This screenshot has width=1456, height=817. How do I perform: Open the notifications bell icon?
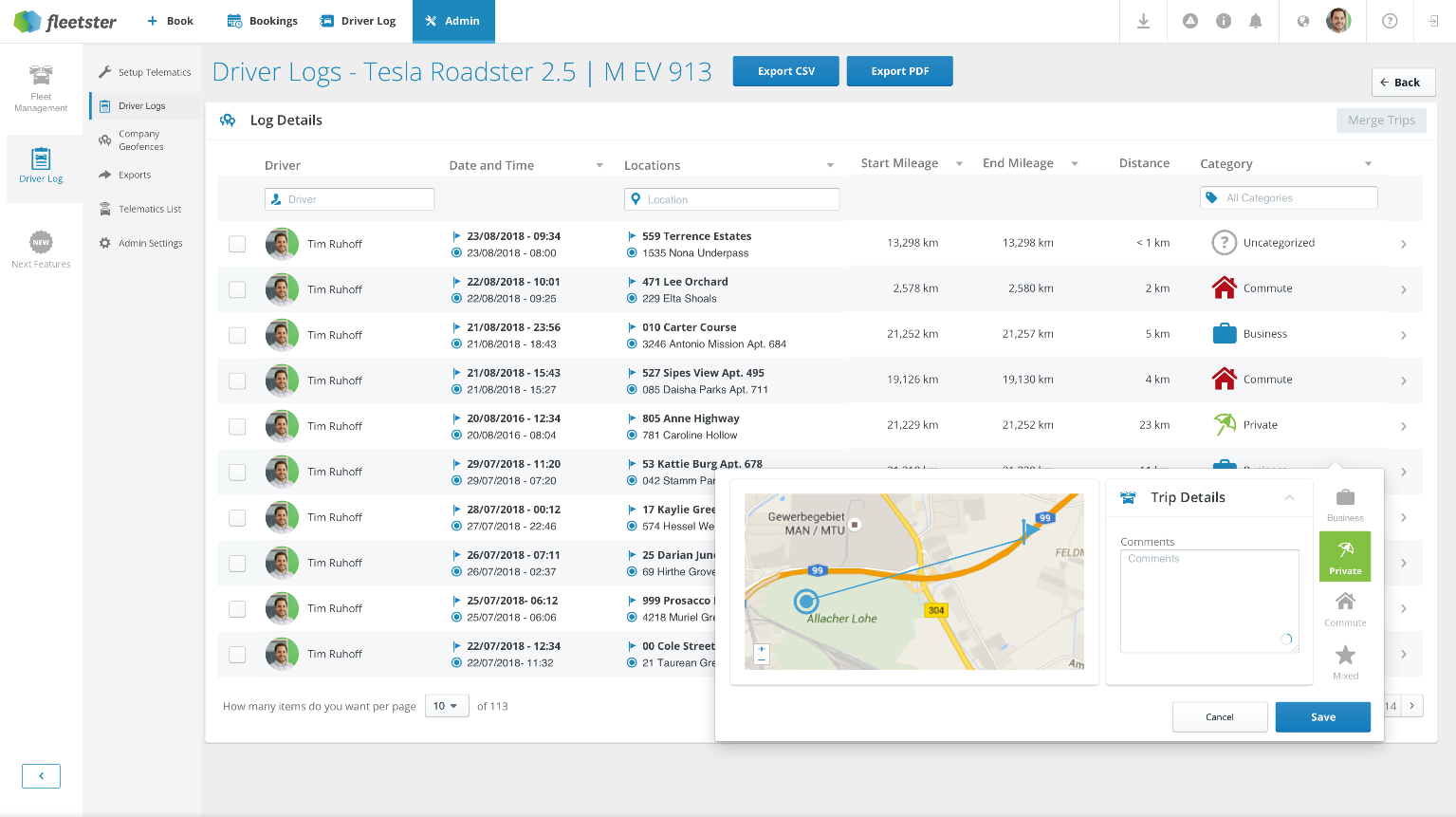pos(1256,21)
